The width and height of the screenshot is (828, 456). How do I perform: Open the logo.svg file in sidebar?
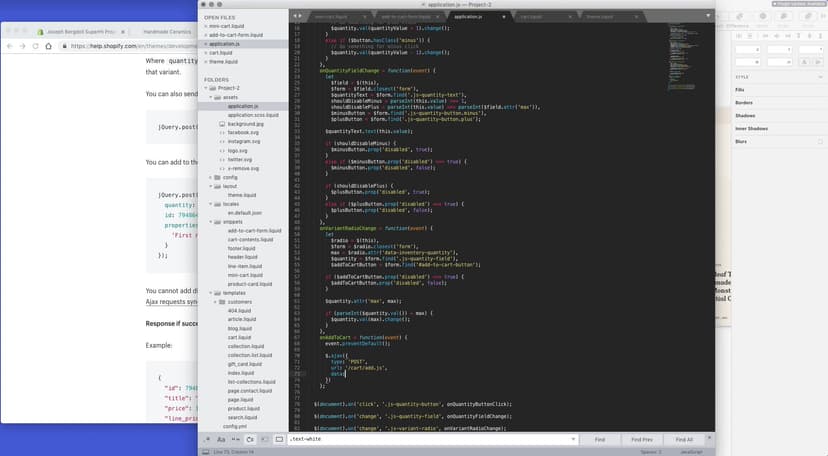(239, 150)
